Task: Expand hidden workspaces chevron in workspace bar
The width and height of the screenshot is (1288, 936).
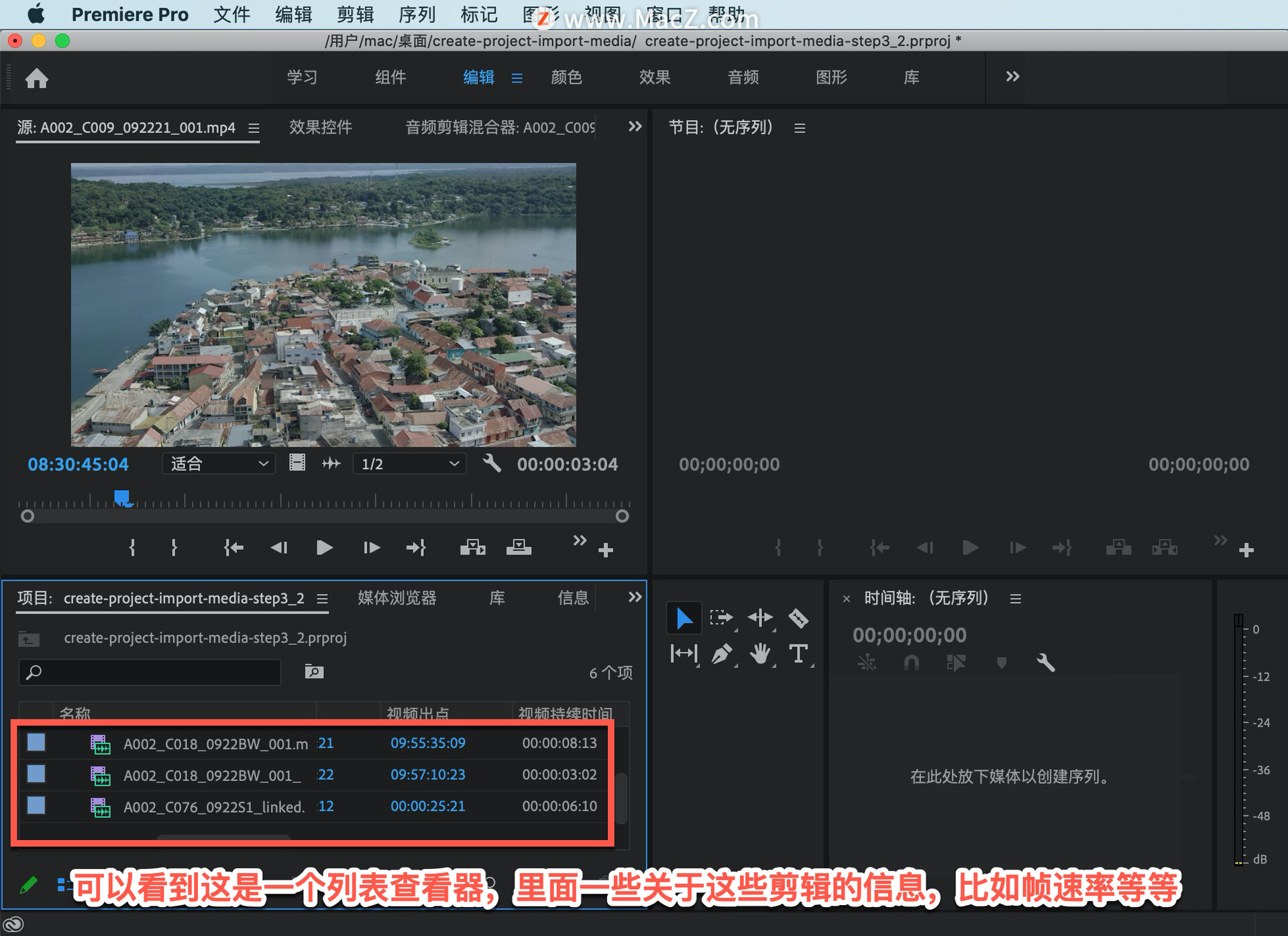Action: 1012,76
